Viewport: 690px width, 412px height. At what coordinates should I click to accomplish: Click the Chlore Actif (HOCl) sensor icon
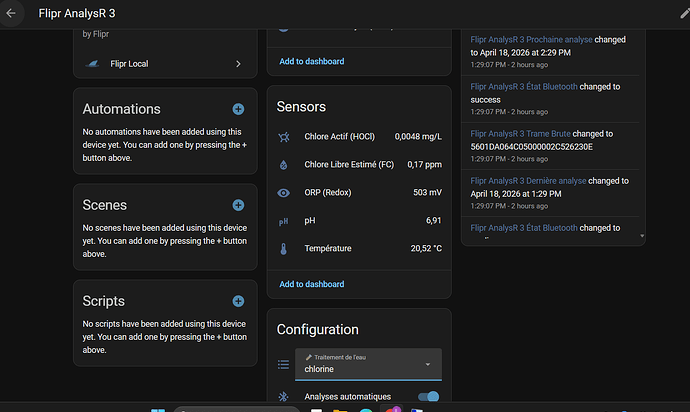pyautogui.click(x=284, y=137)
